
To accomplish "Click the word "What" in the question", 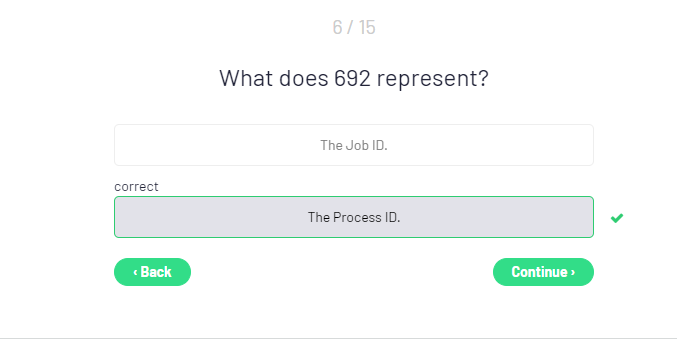I will tap(246, 78).
